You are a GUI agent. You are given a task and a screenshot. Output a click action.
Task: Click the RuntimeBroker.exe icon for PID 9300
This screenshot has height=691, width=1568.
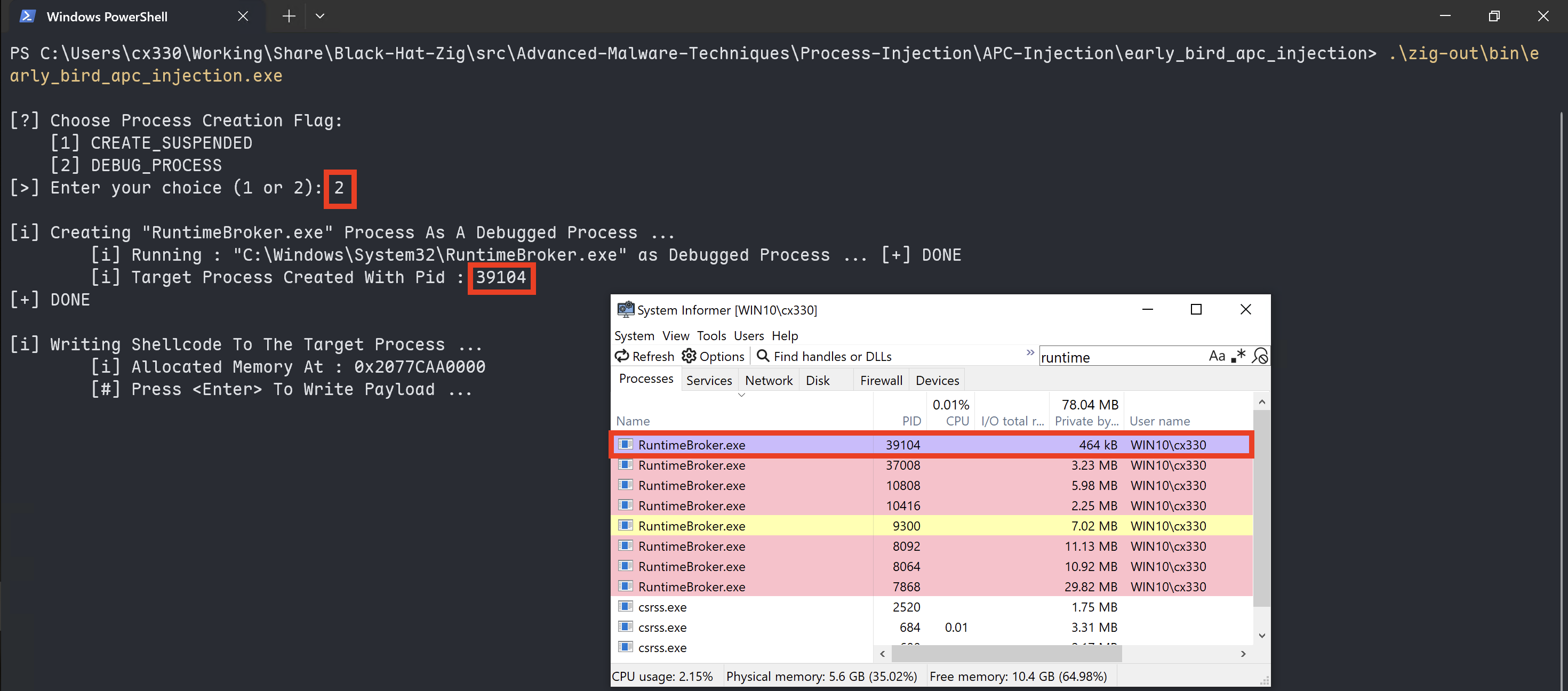click(625, 525)
